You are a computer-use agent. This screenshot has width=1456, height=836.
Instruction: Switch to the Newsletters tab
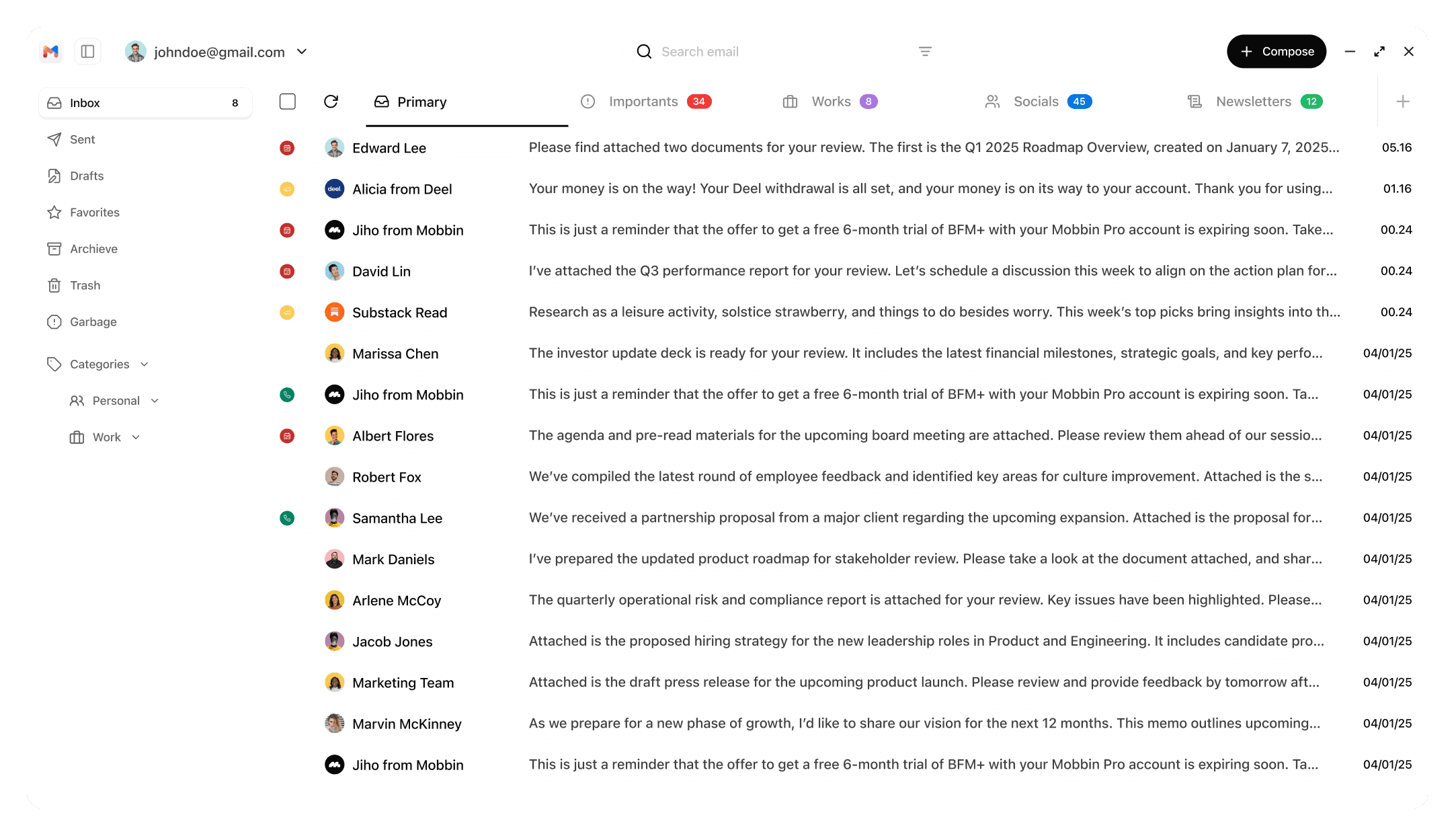[x=1253, y=102]
